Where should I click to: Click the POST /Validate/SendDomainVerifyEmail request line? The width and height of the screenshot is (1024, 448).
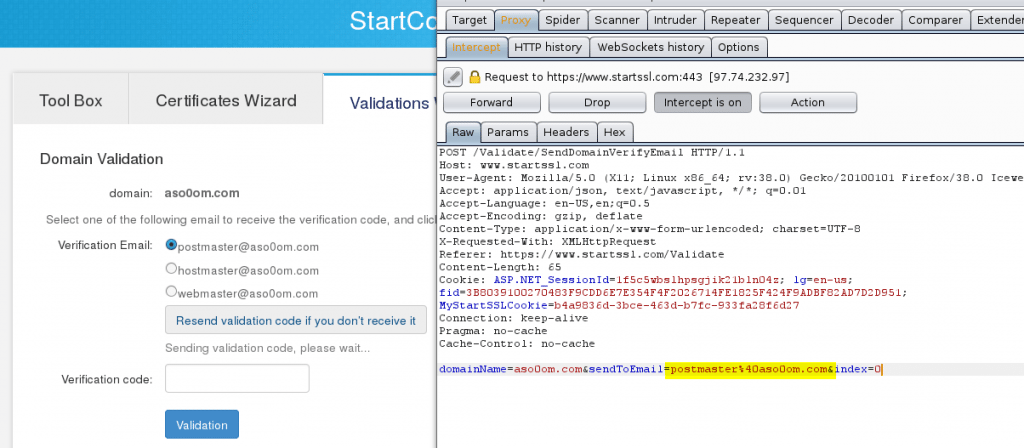(592, 152)
